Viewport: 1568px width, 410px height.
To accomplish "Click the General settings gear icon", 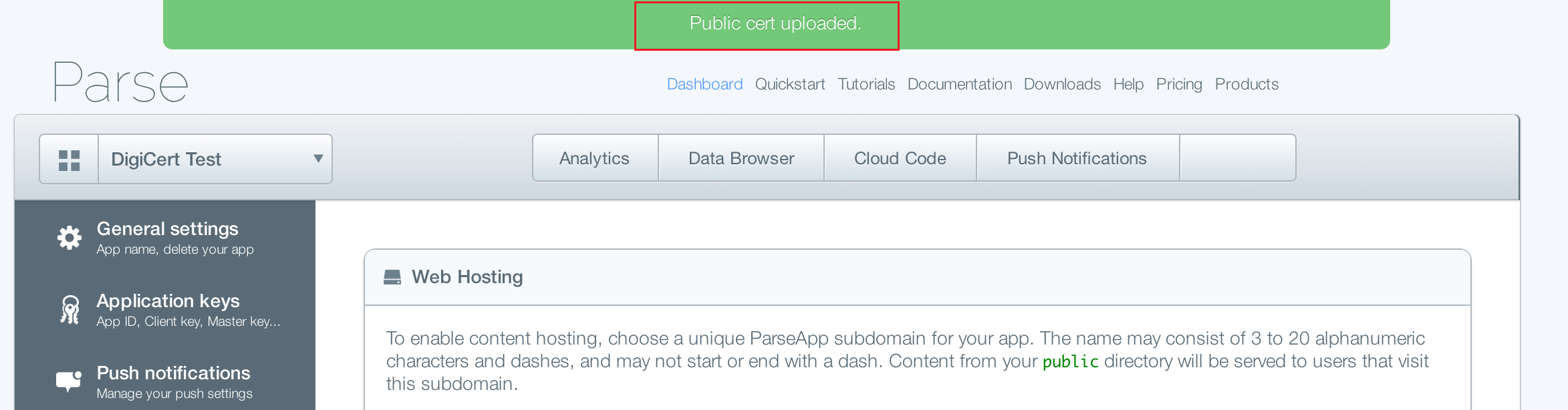I will [x=70, y=238].
